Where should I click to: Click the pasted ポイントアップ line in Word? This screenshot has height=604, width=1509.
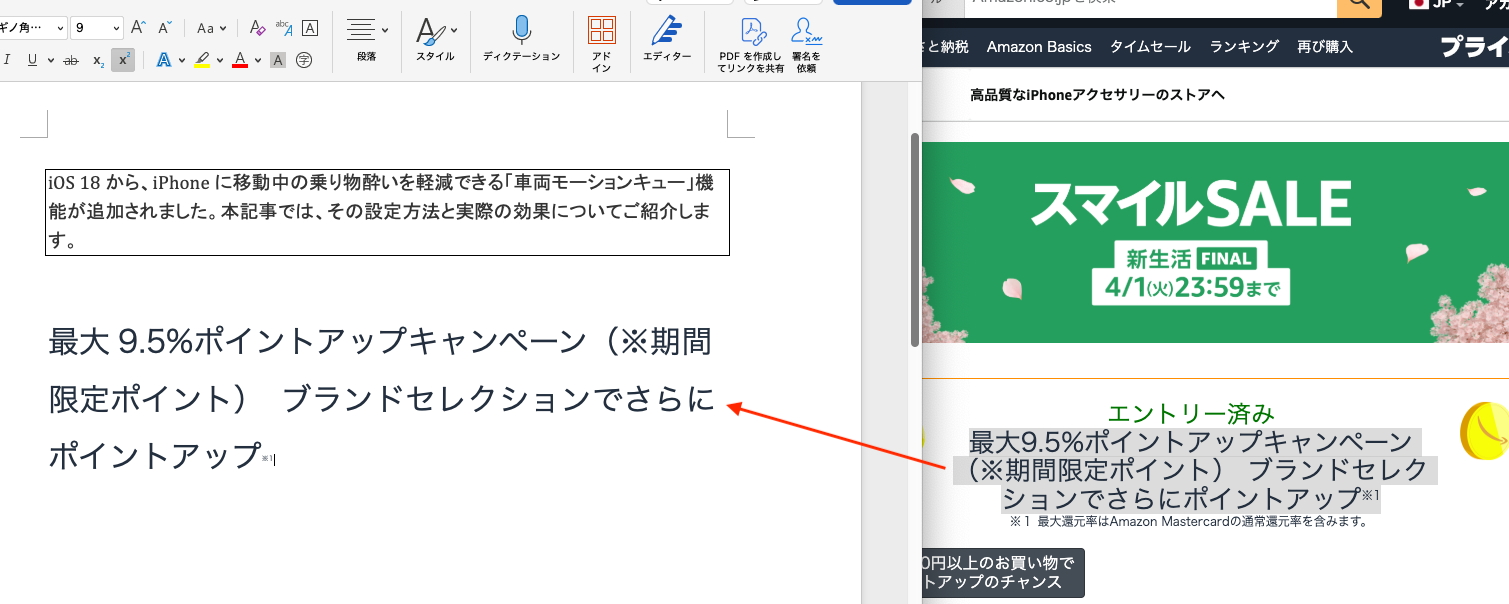pyautogui.click(x=155, y=456)
